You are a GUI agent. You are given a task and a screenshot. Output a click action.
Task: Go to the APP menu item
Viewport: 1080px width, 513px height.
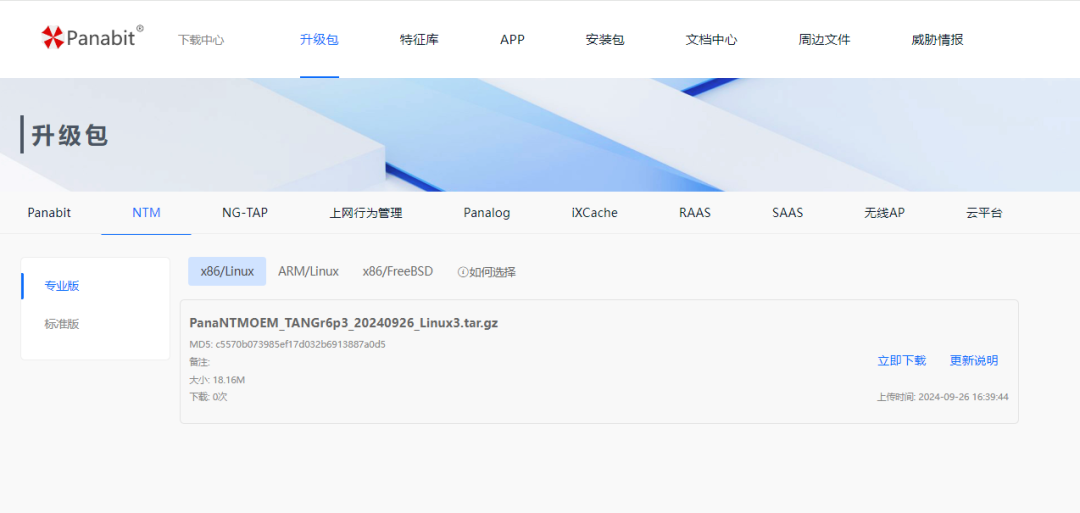512,40
